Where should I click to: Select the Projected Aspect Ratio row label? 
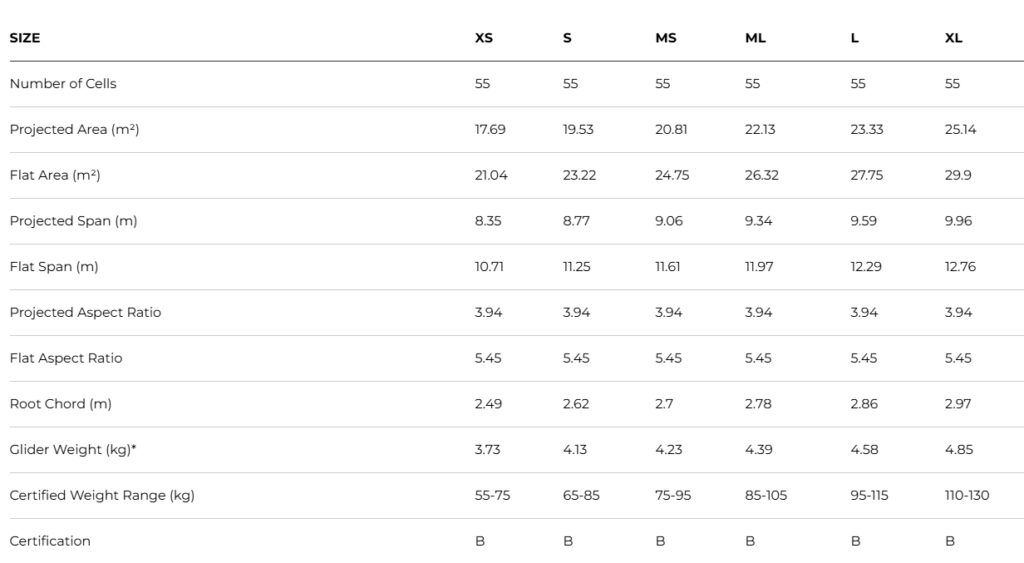[x=85, y=313]
